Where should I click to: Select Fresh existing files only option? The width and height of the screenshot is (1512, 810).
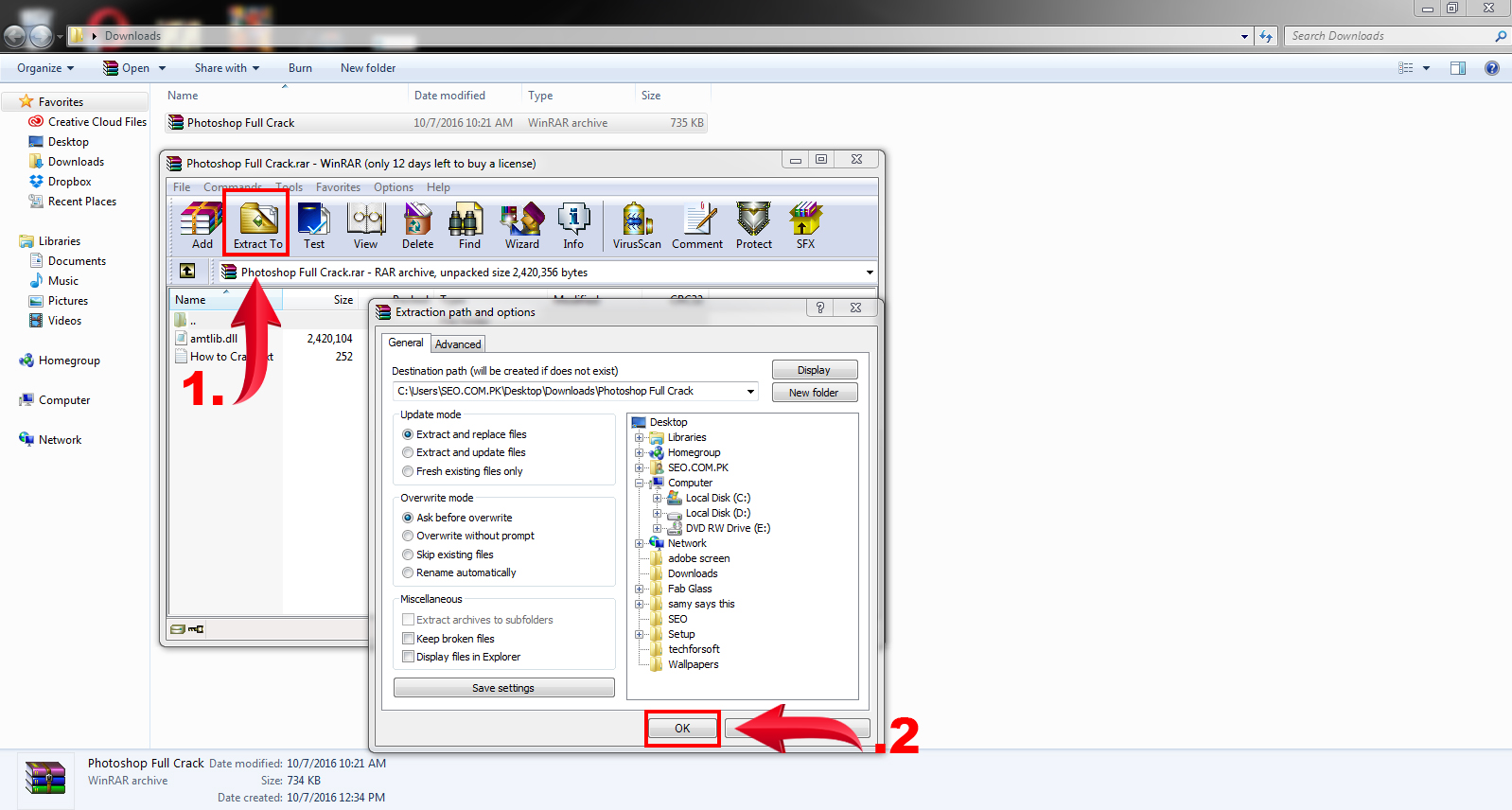click(x=462, y=471)
